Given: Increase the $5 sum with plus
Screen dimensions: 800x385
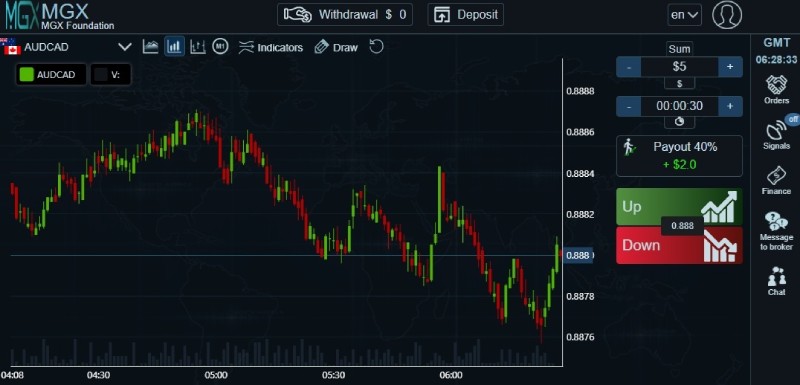Looking at the screenshot, I should (x=730, y=67).
